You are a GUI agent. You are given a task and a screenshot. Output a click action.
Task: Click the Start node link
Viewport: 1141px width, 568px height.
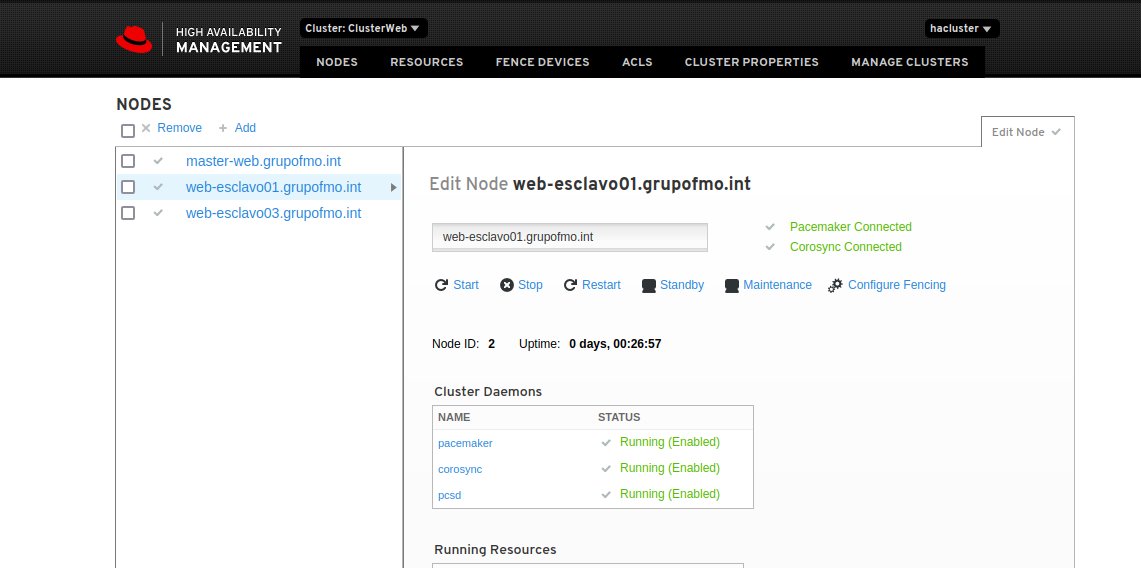tap(466, 285)
